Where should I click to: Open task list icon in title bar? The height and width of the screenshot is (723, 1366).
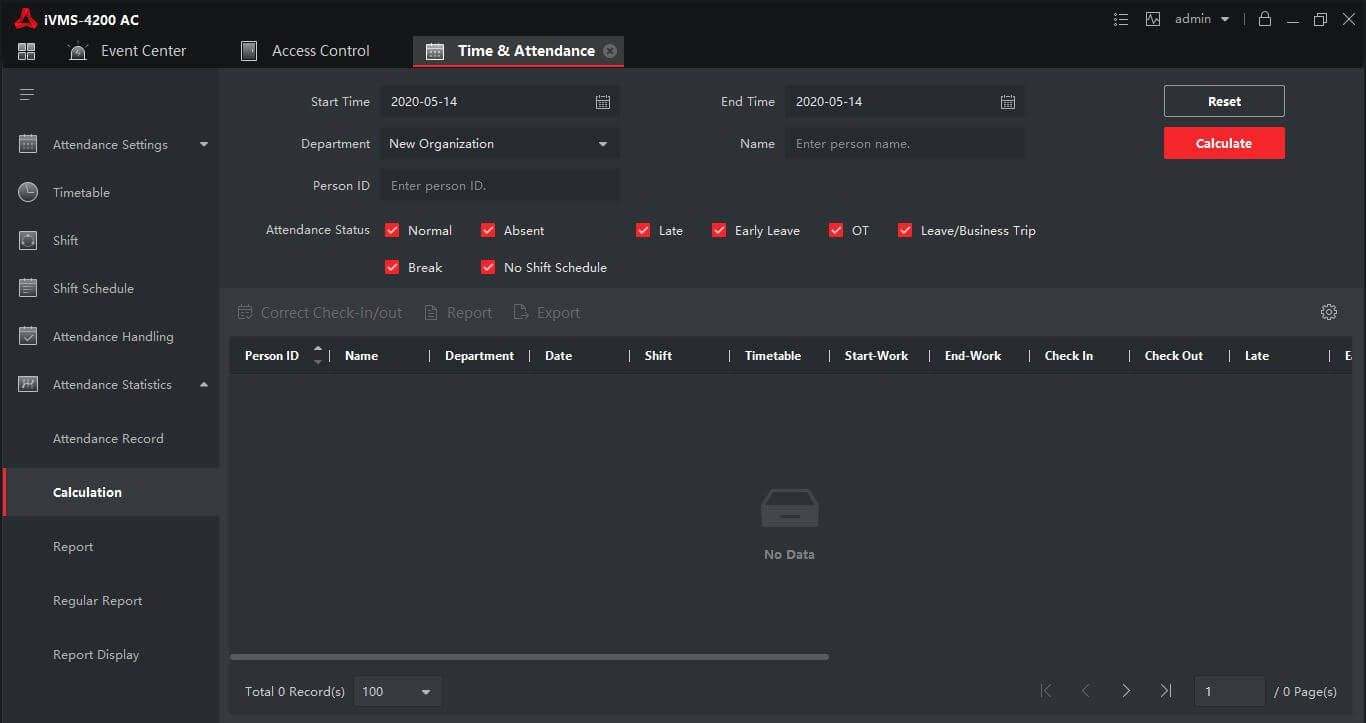click(x=1121, y=19)
